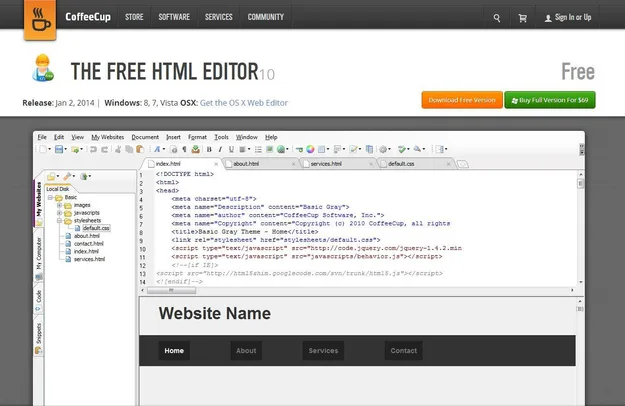
Task: Open the Tools menu
Action: pos(221,137)
